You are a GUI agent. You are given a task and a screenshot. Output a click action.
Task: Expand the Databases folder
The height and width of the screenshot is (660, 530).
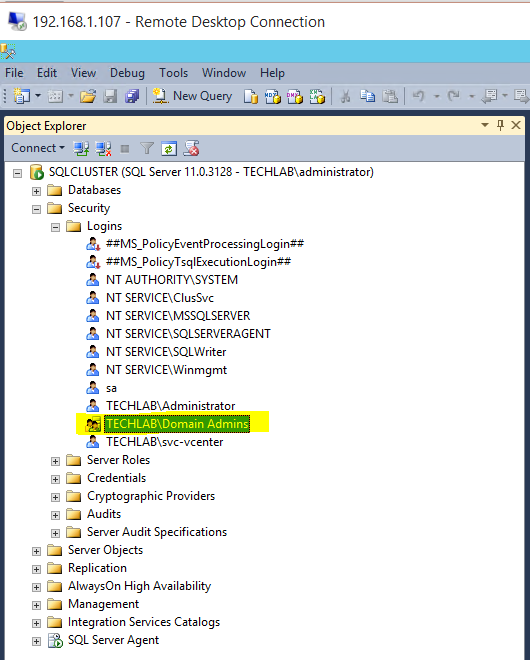pos(37,191)
